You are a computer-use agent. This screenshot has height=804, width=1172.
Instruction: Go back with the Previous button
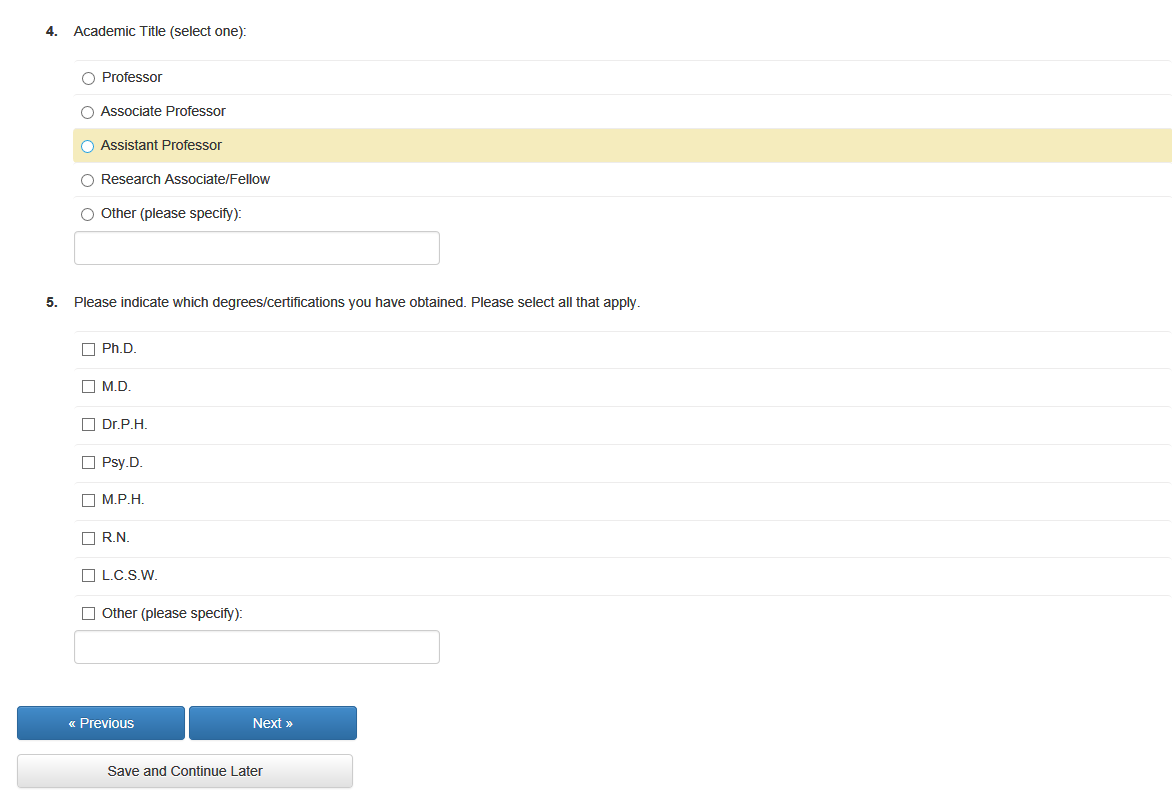(x=101, y=723)
